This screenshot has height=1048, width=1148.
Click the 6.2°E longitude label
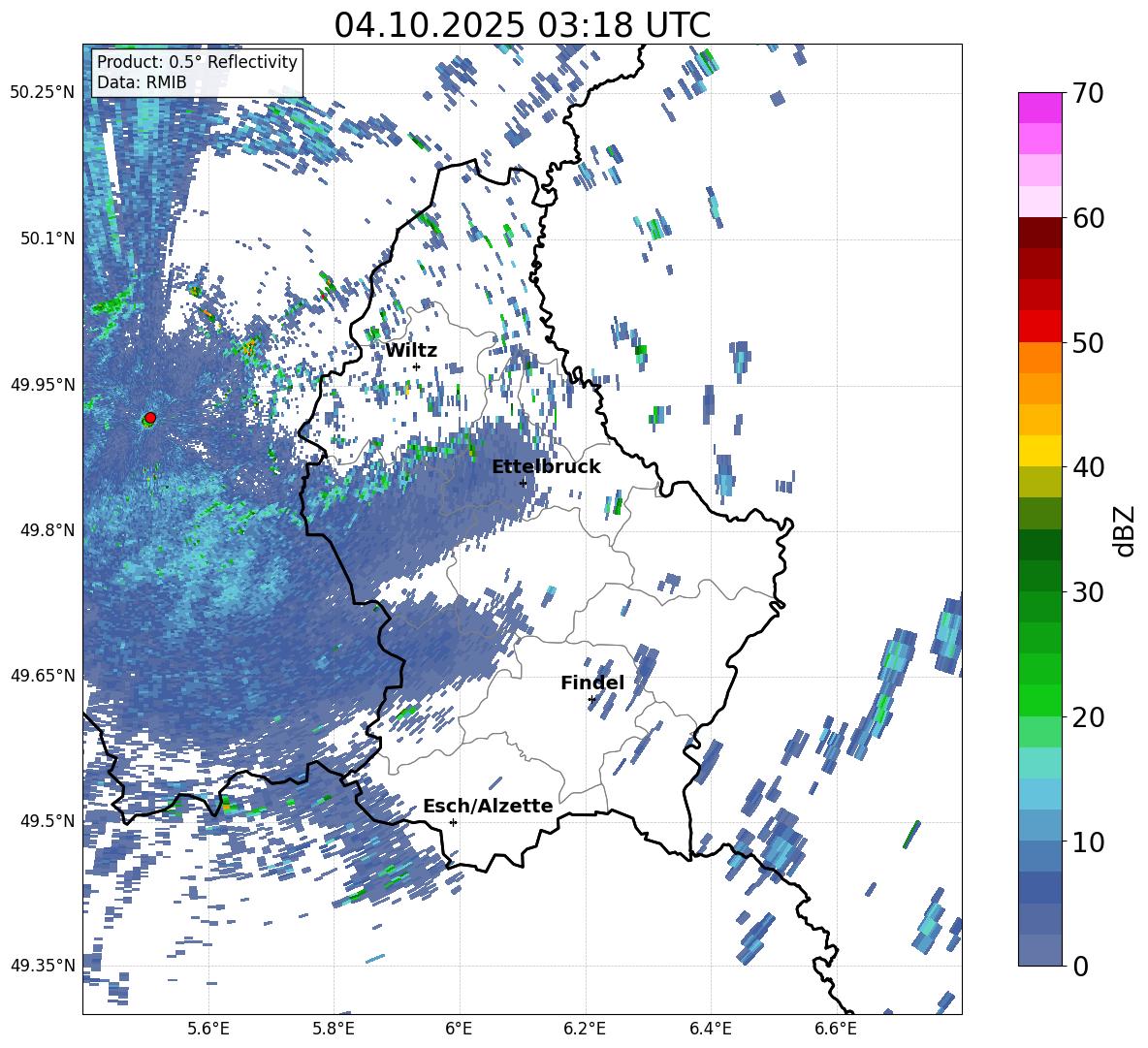(x=585, y=1029)
